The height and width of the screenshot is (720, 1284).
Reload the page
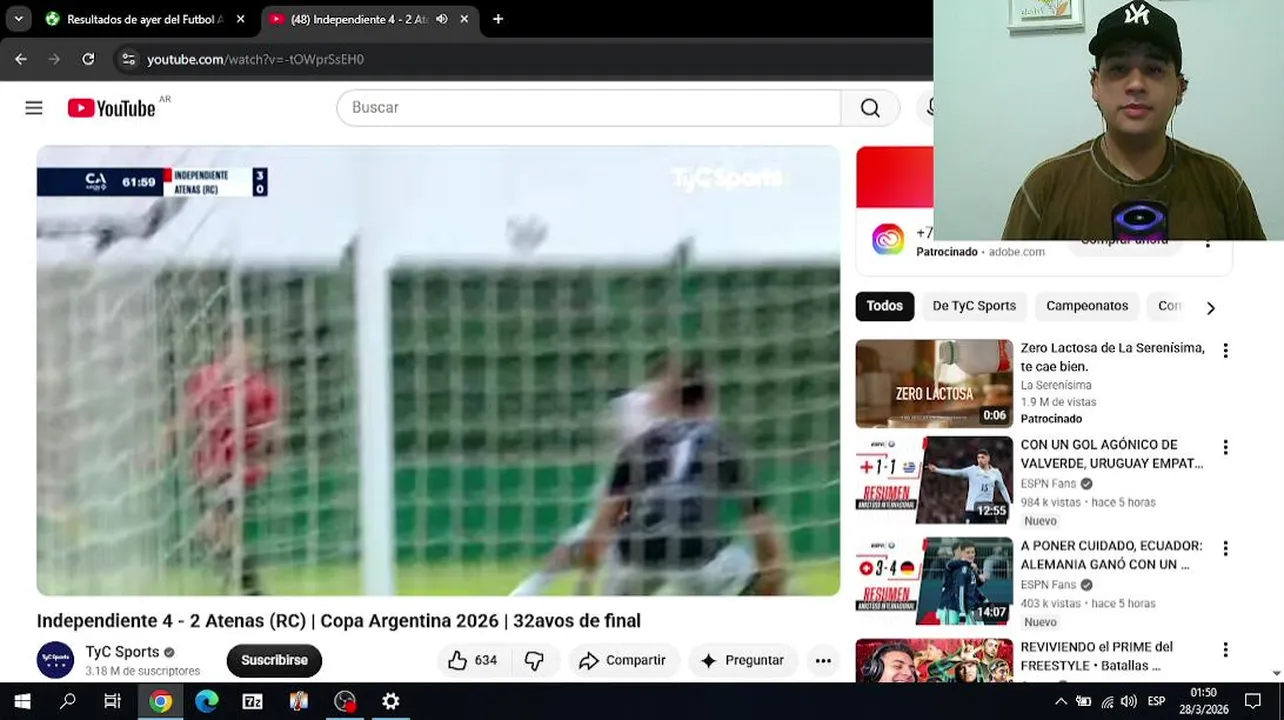[88, 59]
